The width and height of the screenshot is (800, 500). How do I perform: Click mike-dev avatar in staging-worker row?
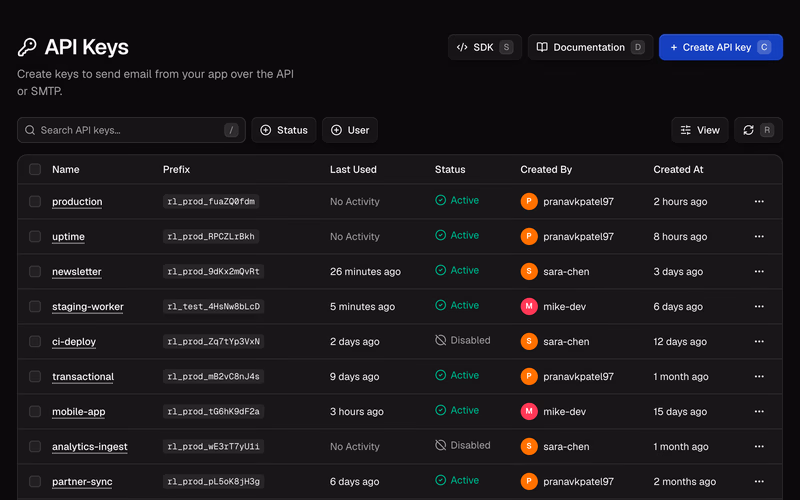tap(529, 306)
